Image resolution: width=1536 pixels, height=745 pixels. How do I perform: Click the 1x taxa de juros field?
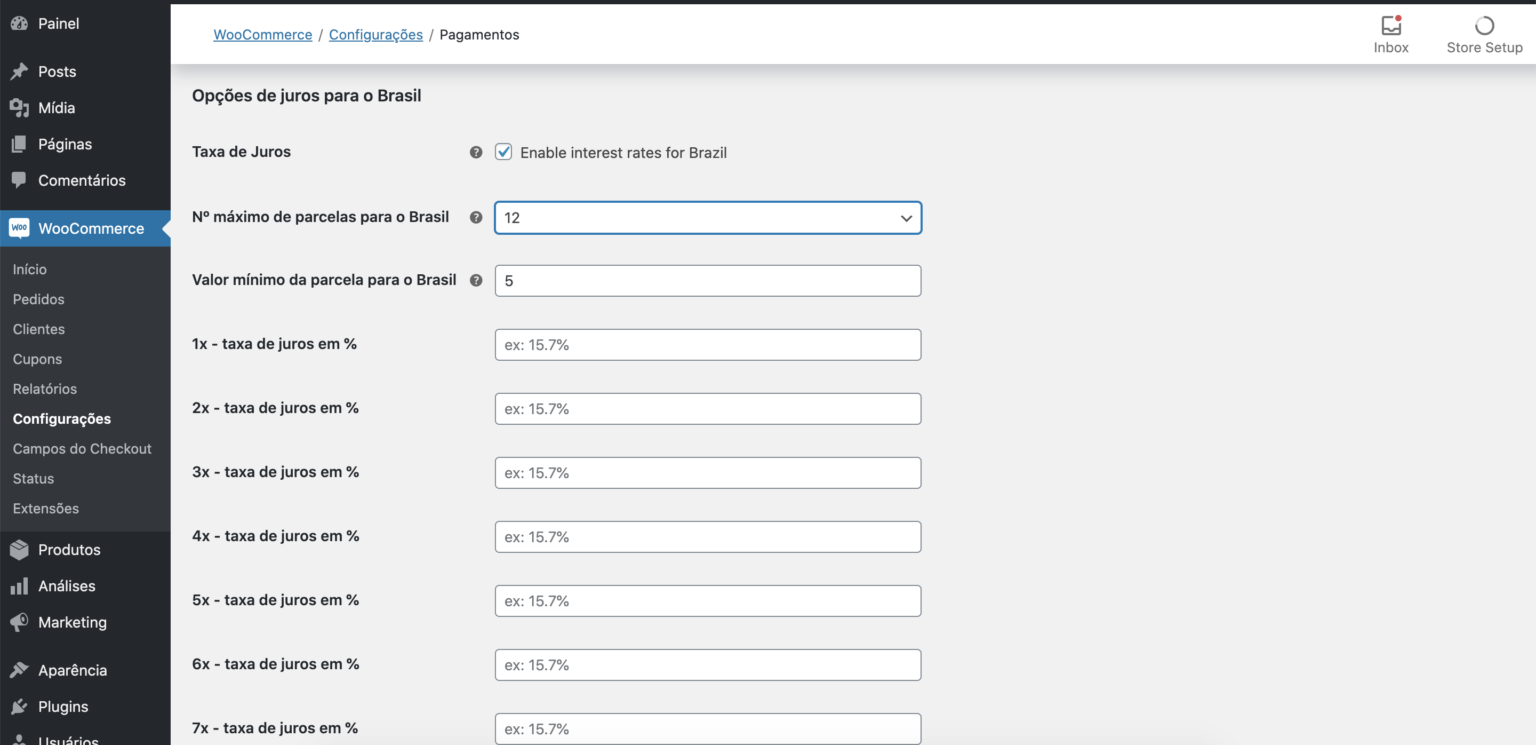[708, 345]
